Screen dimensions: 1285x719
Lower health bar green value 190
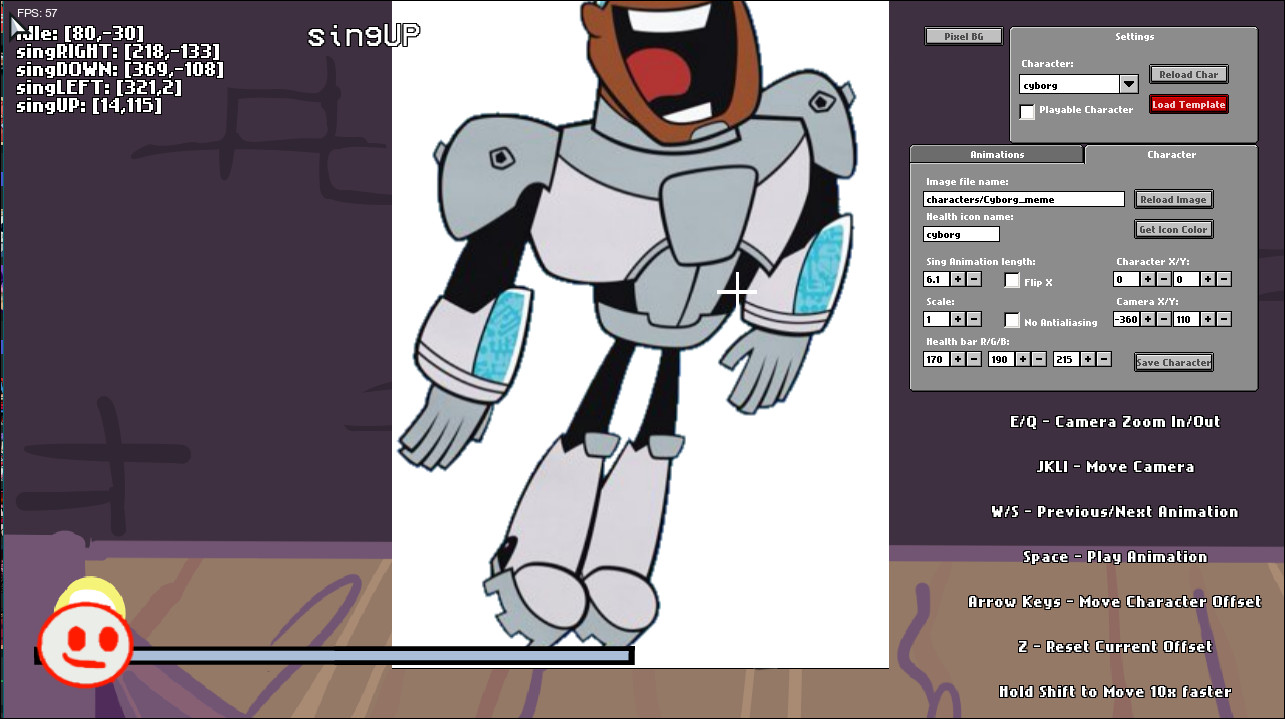1039,359
